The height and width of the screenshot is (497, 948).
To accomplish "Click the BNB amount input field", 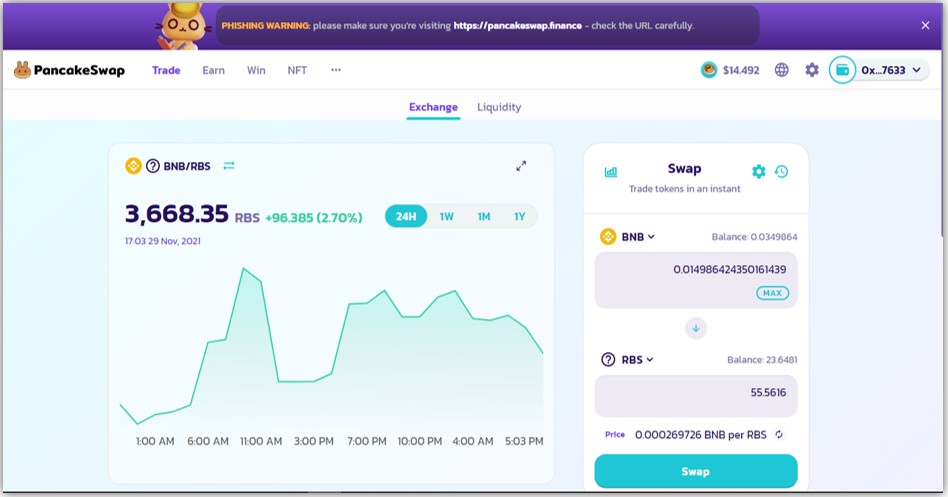I will 696,280.
